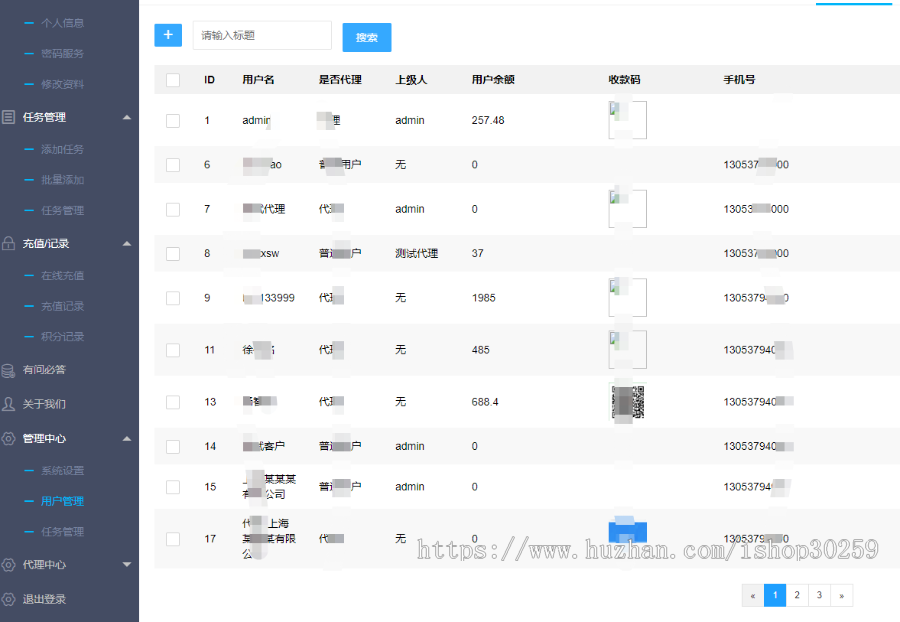Click the 上级人 column header
The image size is (900, 622).
[411, 80]
